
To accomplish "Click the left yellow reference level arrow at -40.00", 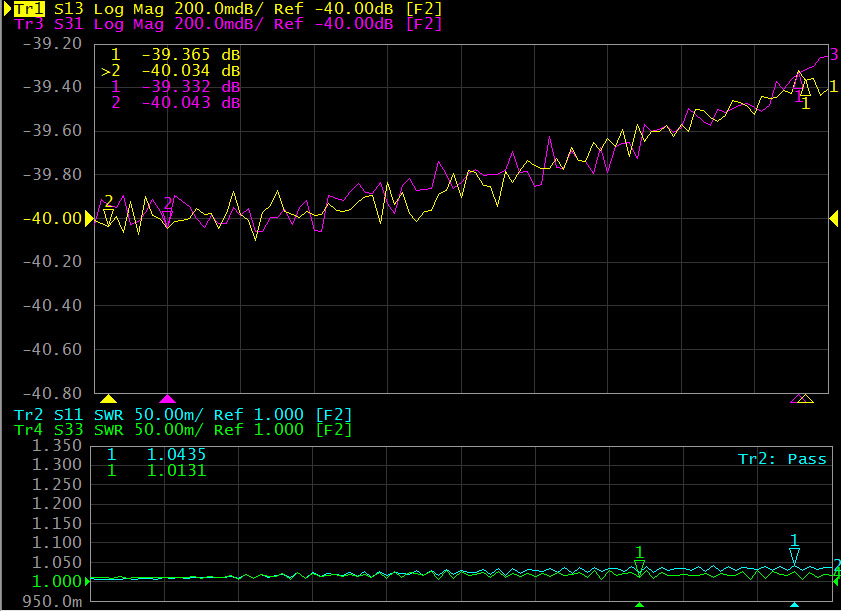I will [90, 218].
